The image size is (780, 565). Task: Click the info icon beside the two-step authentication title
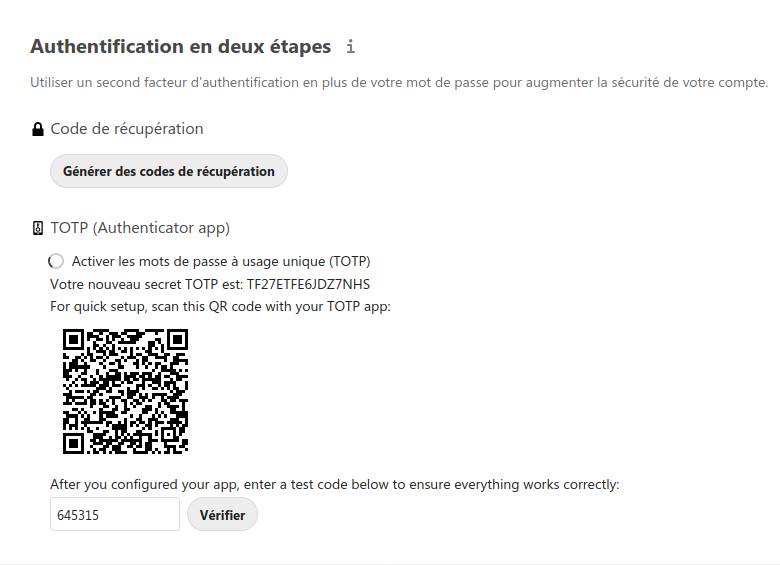tap(351, 47)
